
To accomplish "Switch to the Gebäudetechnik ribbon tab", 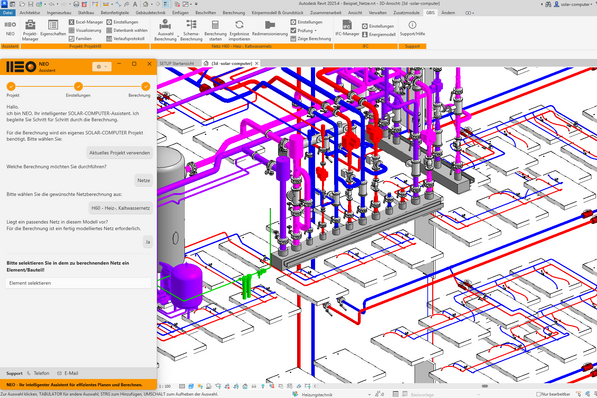I will click(x=150, y=13).
